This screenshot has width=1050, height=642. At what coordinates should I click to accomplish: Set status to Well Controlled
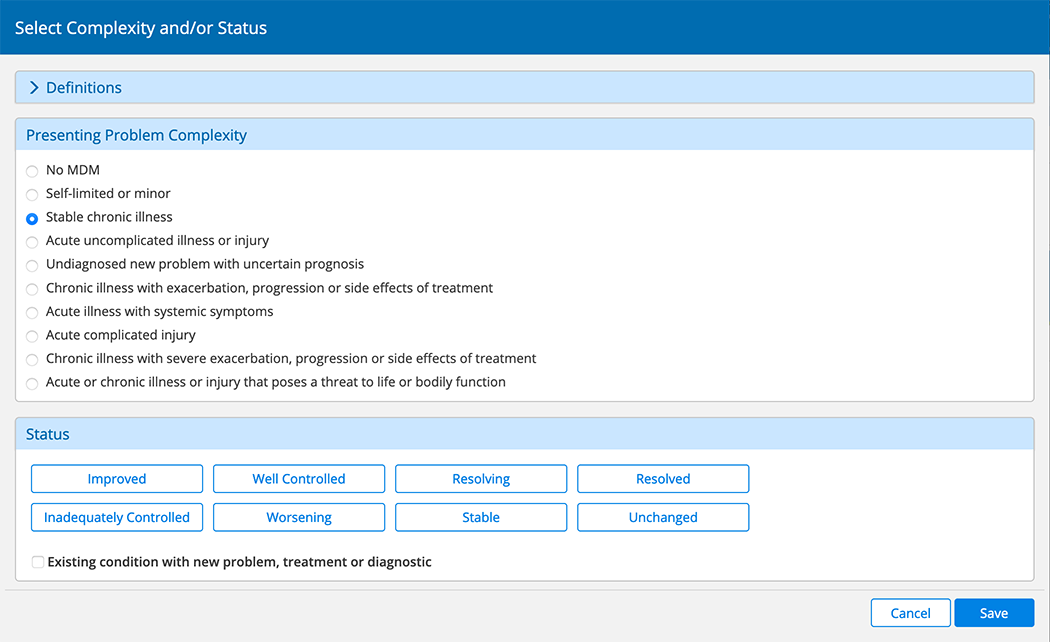click(x=299, y=479)
